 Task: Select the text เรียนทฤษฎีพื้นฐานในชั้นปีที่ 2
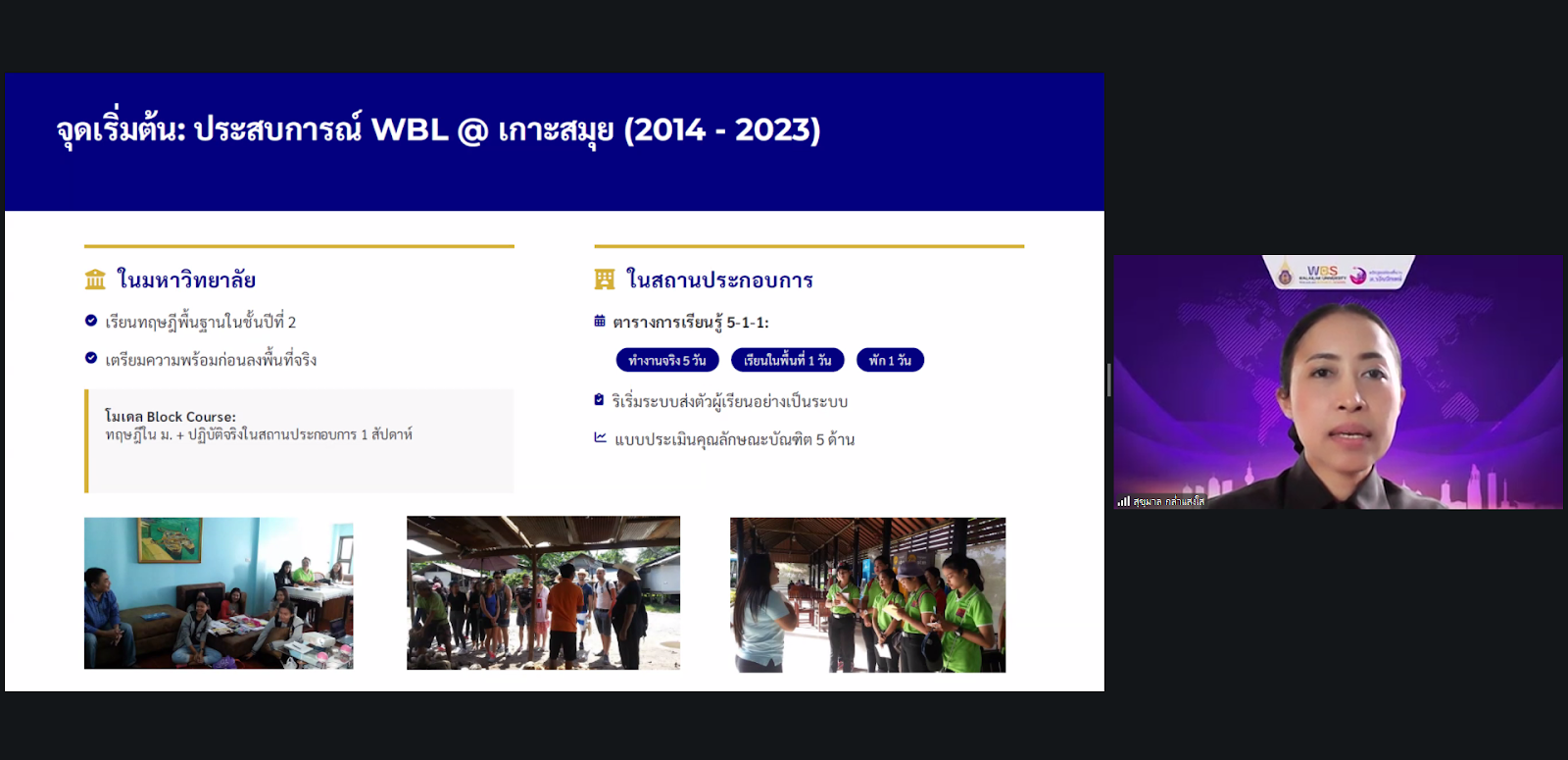point(201,322)
